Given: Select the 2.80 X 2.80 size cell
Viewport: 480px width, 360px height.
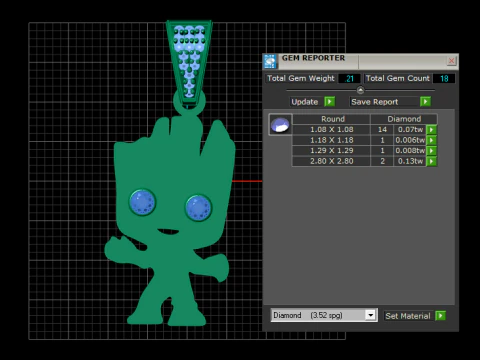Looking at the screenshot, I should click(332, 161).
